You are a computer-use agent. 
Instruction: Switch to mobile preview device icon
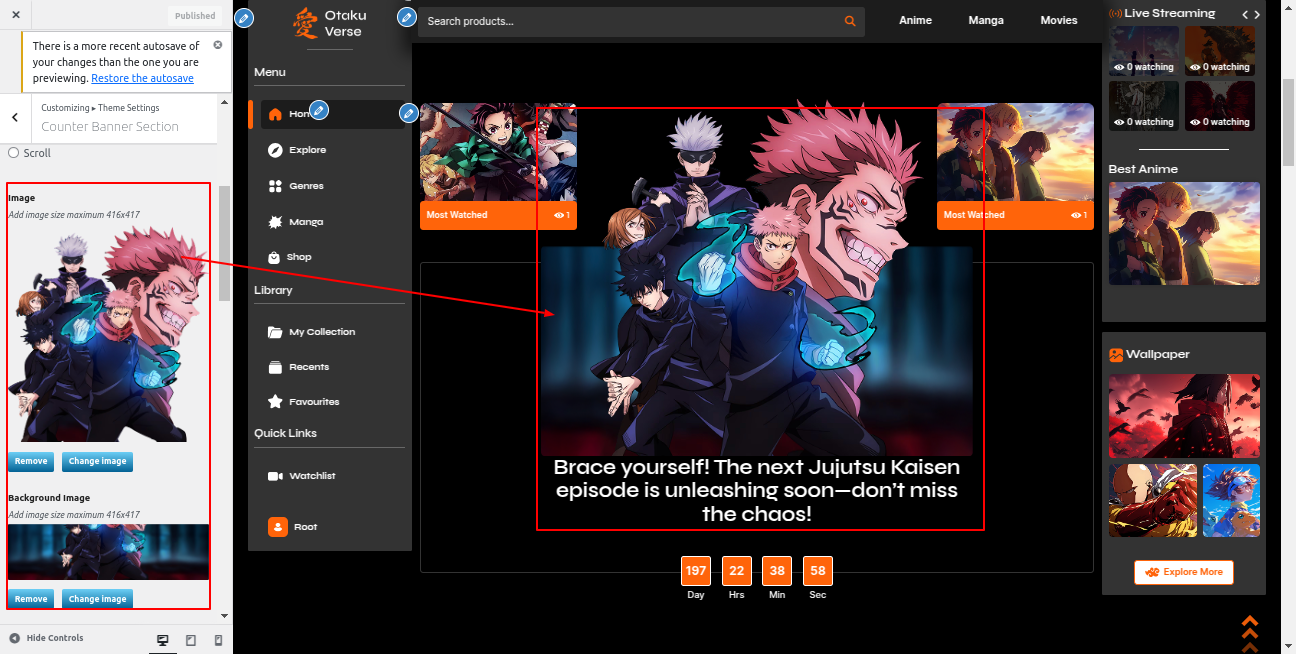(x=219, y=640)
